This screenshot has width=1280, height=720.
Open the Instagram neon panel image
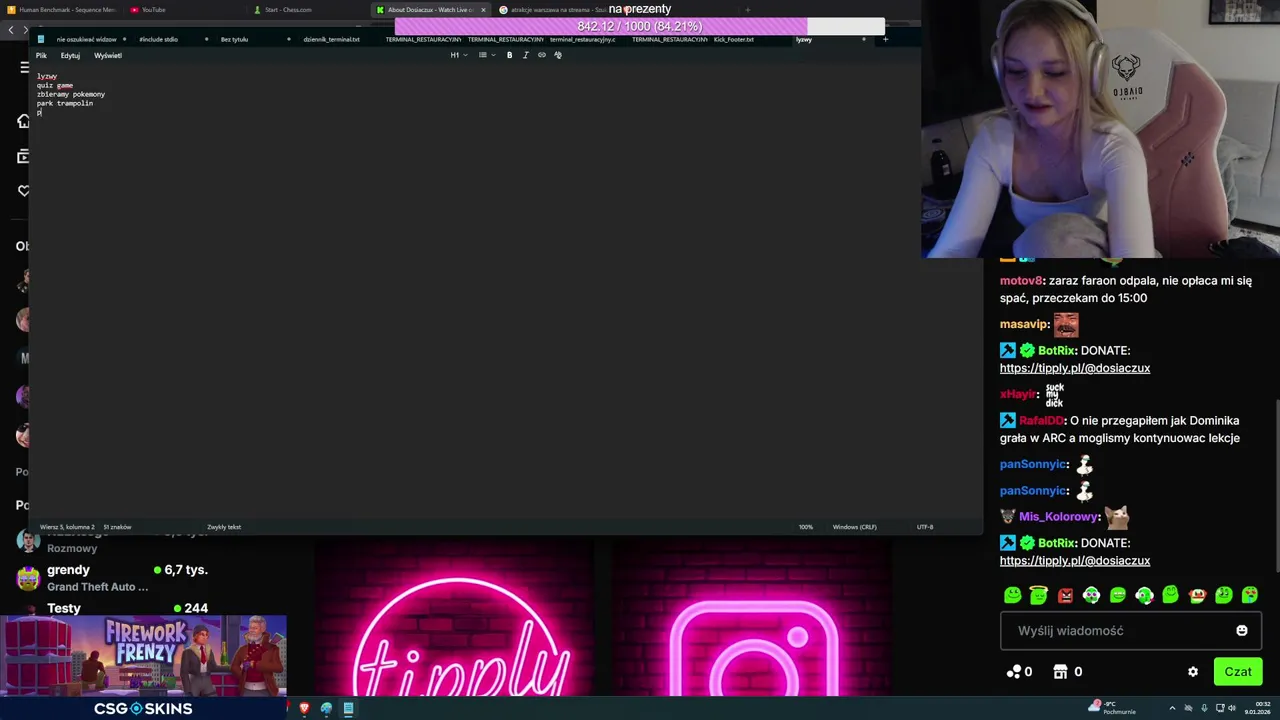coord(752,619)
